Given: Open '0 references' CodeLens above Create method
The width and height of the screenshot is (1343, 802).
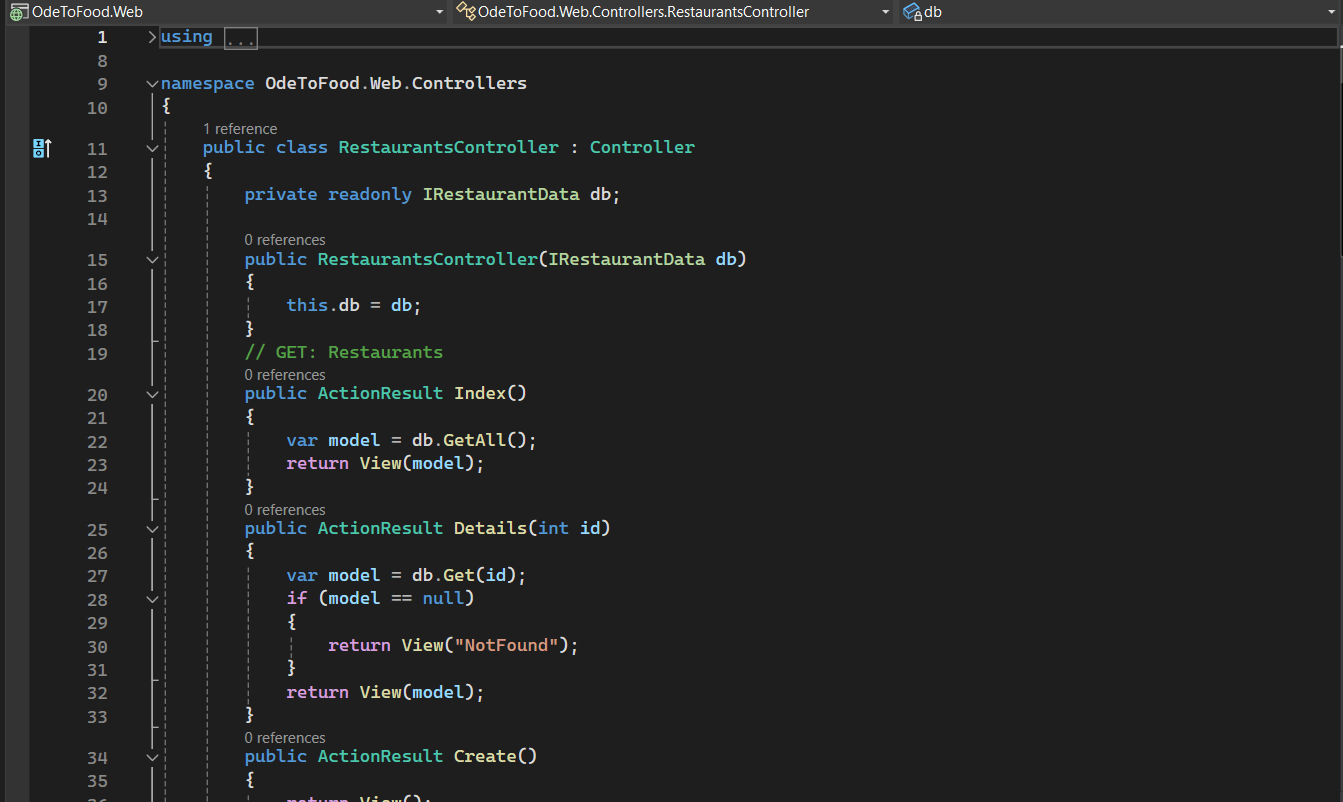Looking at the screenshot, I should (x=285, y=738).
